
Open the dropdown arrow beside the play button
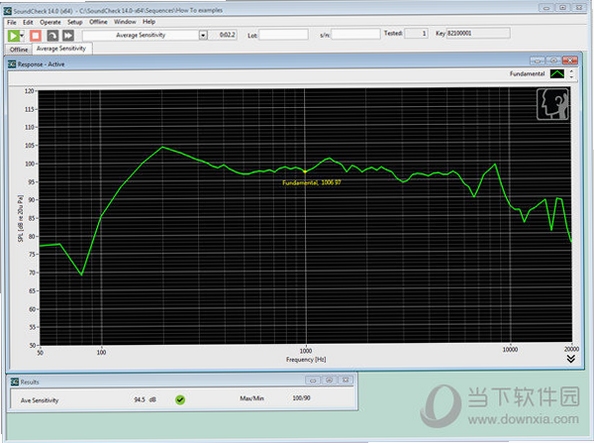[22, 36]
